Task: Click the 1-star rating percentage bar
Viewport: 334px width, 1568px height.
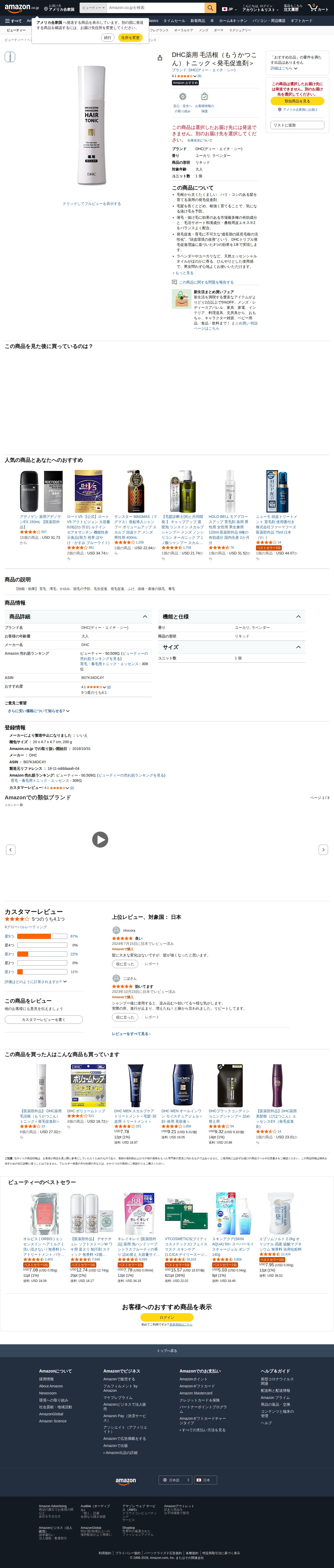Action: pyautogui.click(x=43, y=972)
